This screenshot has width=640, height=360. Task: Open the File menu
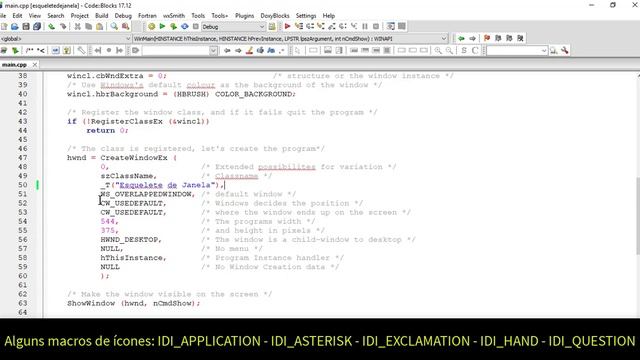point(3,16)
